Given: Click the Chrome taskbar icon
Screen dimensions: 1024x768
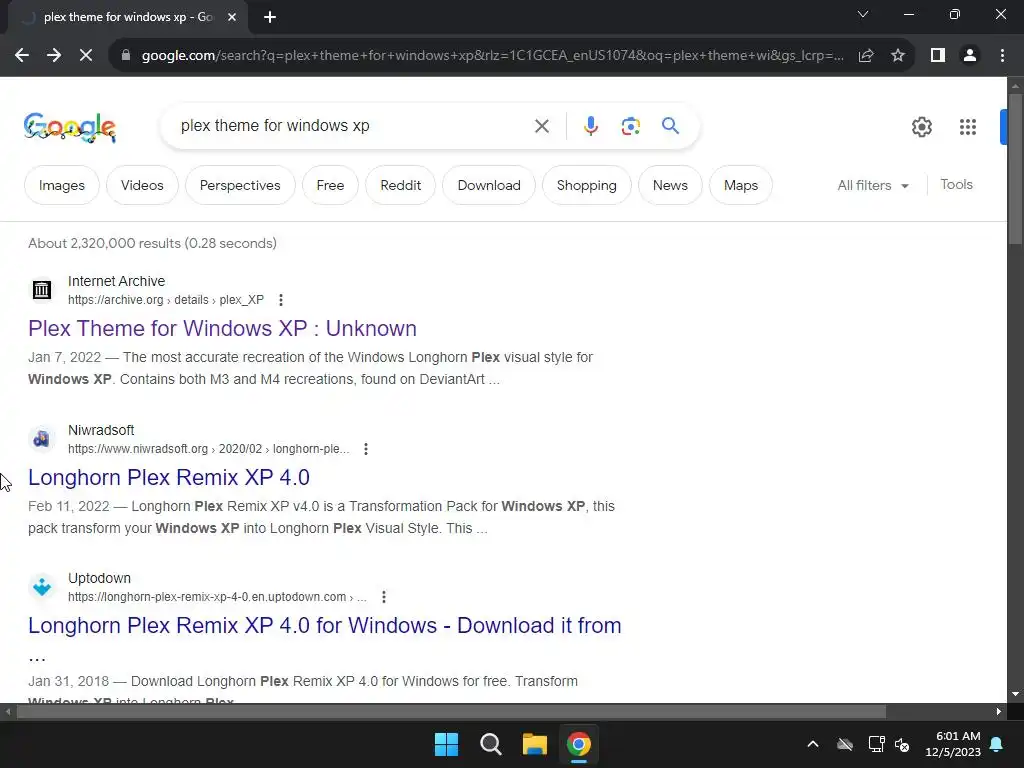Looking at the screenshot, I should [579, 744].
